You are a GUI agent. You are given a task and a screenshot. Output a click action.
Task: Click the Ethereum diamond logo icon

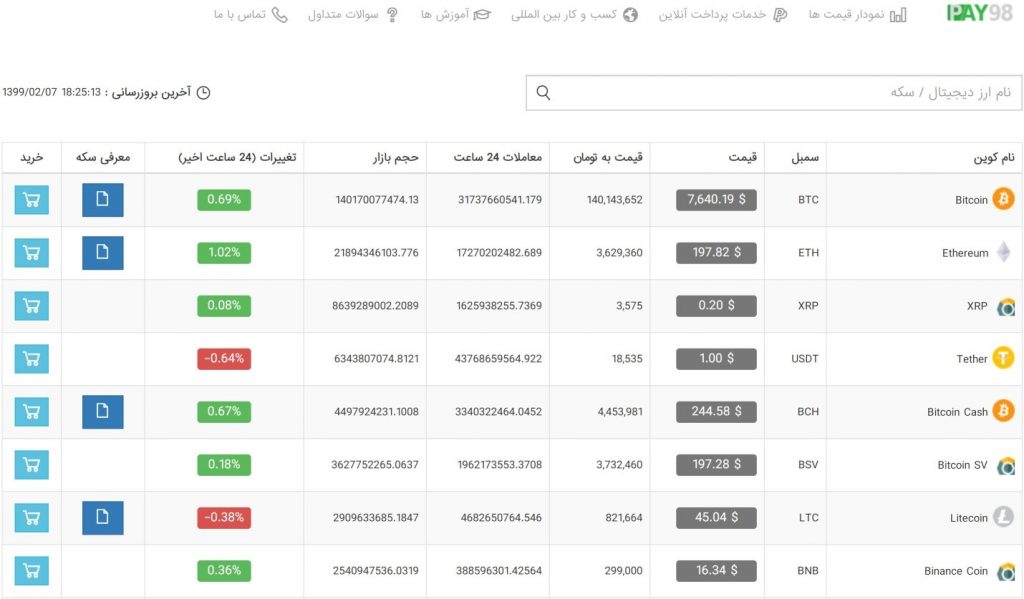click(x=1004, y=252)
